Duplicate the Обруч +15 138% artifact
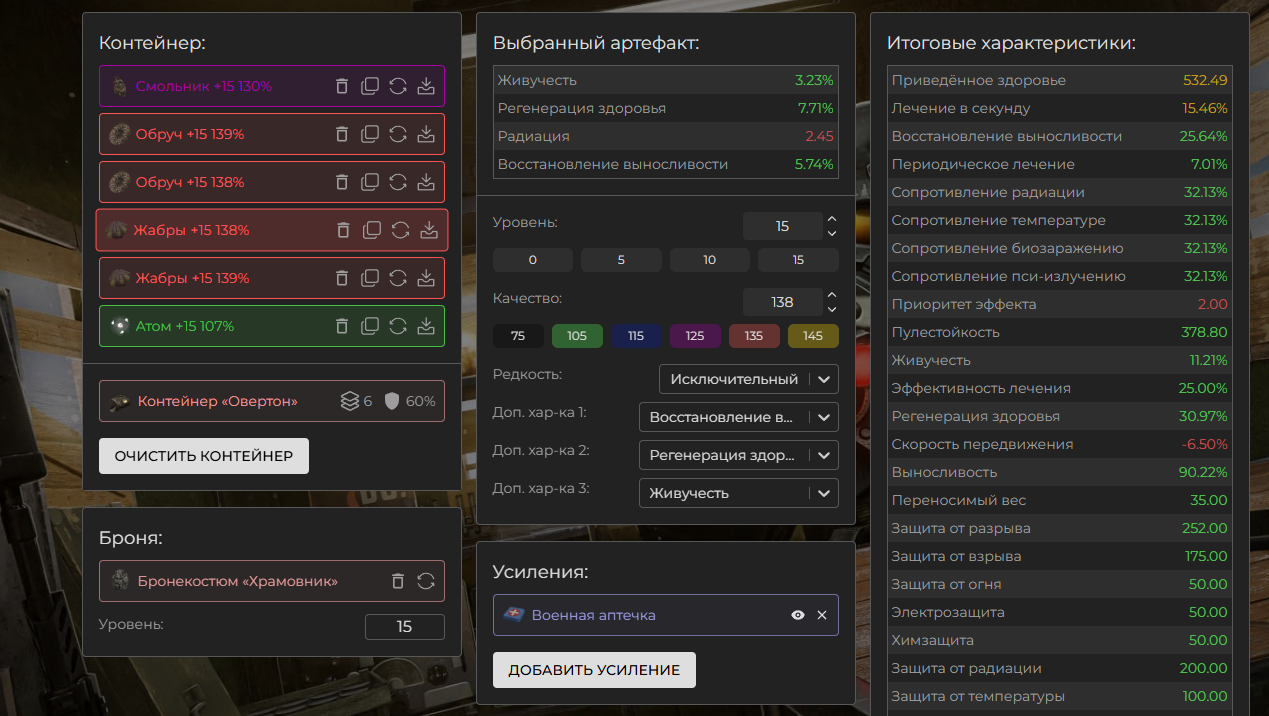Image resolution: width=1269 pixels, height=716 pixels. 370,182
